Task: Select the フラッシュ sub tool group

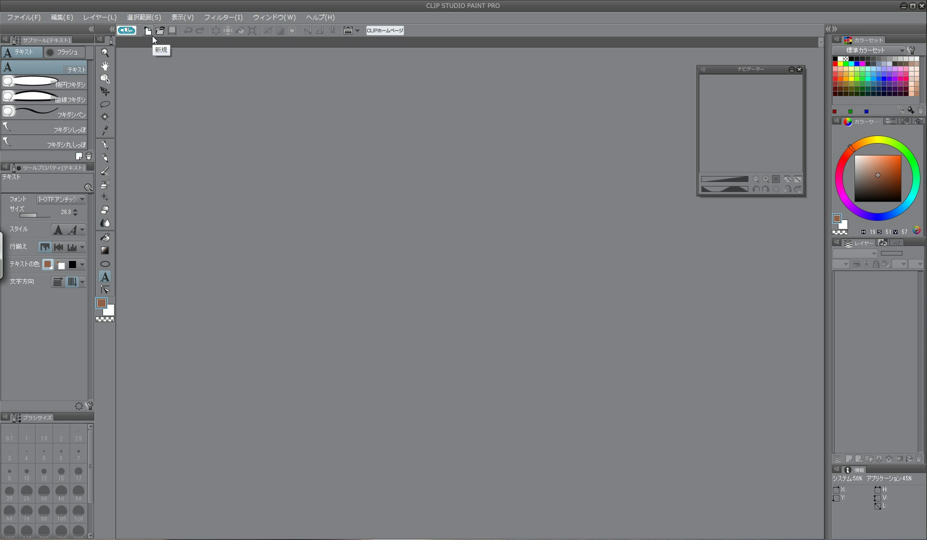Action: tap(66, 52)
